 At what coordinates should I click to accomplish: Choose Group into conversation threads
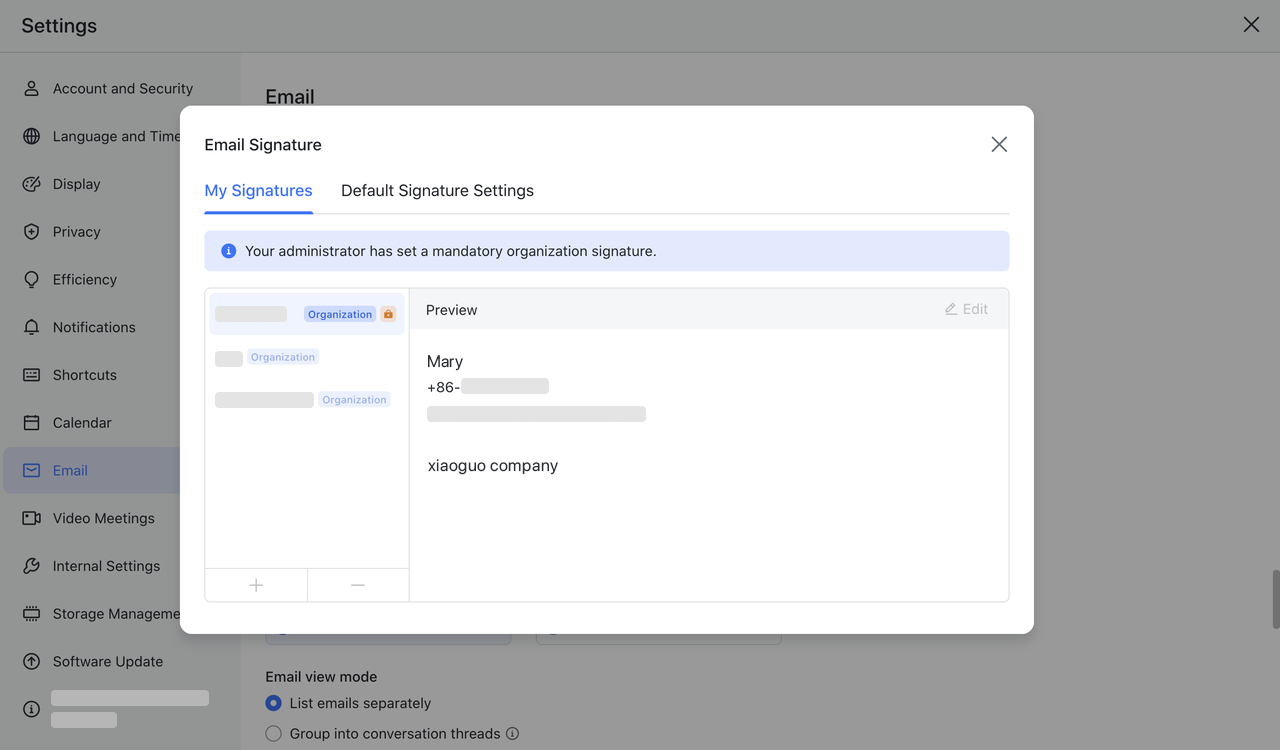[273, 733]
